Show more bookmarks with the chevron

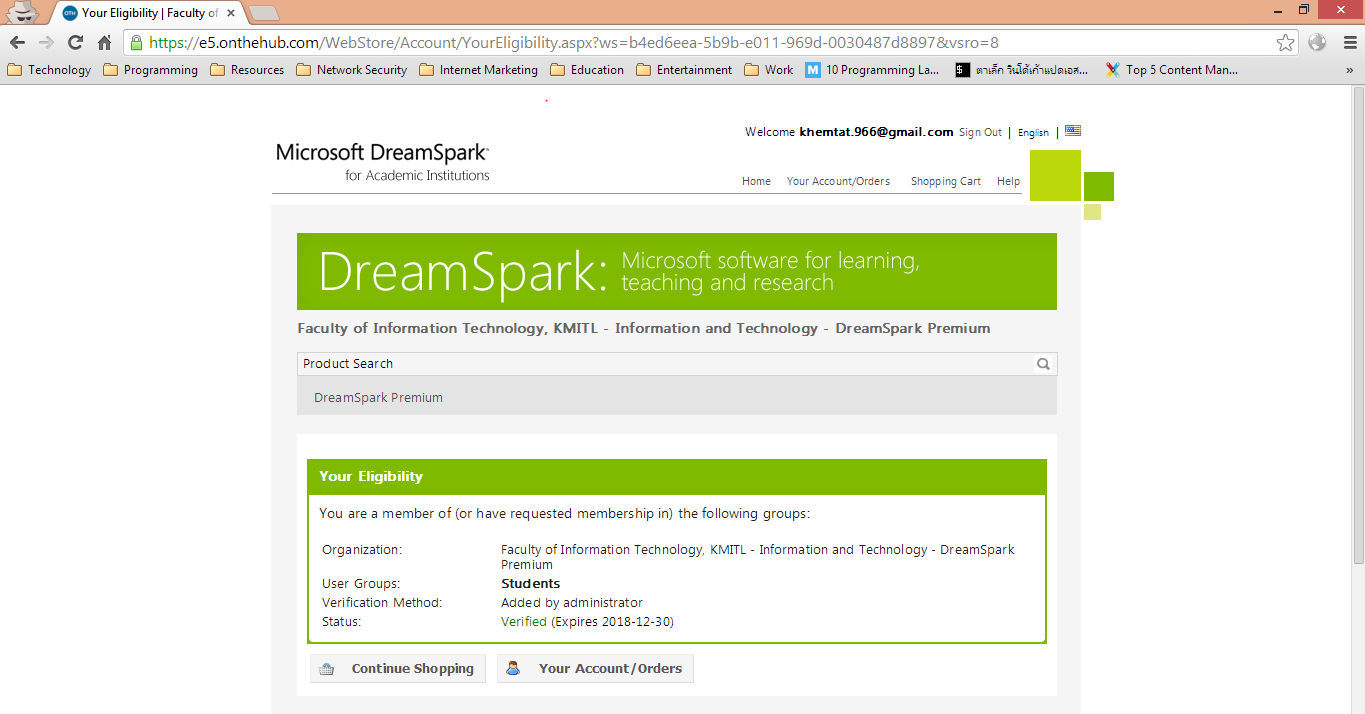(1349, 70)
